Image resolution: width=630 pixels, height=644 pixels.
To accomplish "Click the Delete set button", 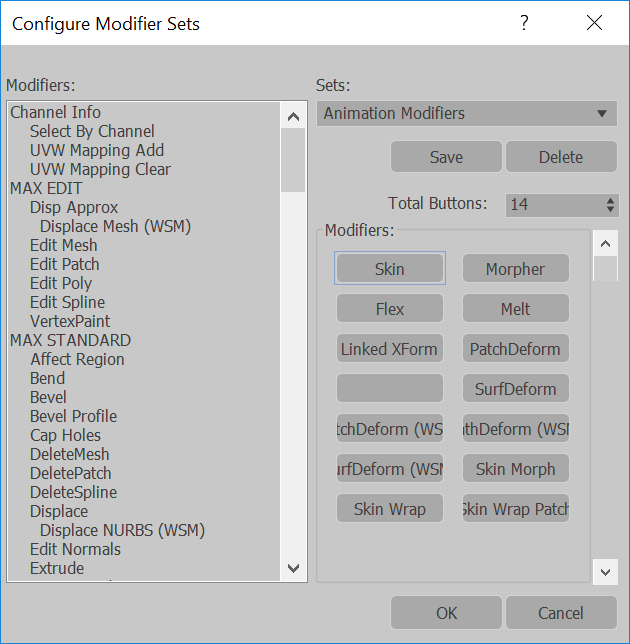I will point(561,157).
